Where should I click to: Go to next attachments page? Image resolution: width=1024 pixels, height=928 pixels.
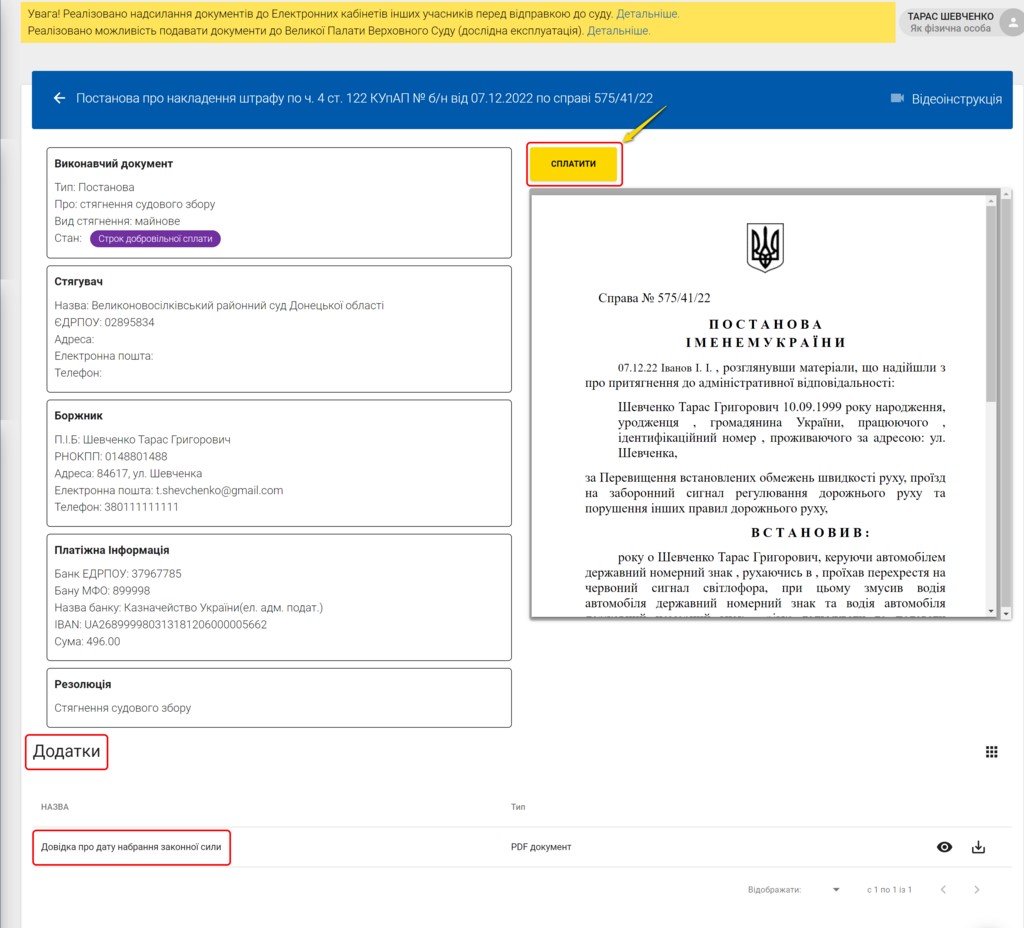coord(977,889)
